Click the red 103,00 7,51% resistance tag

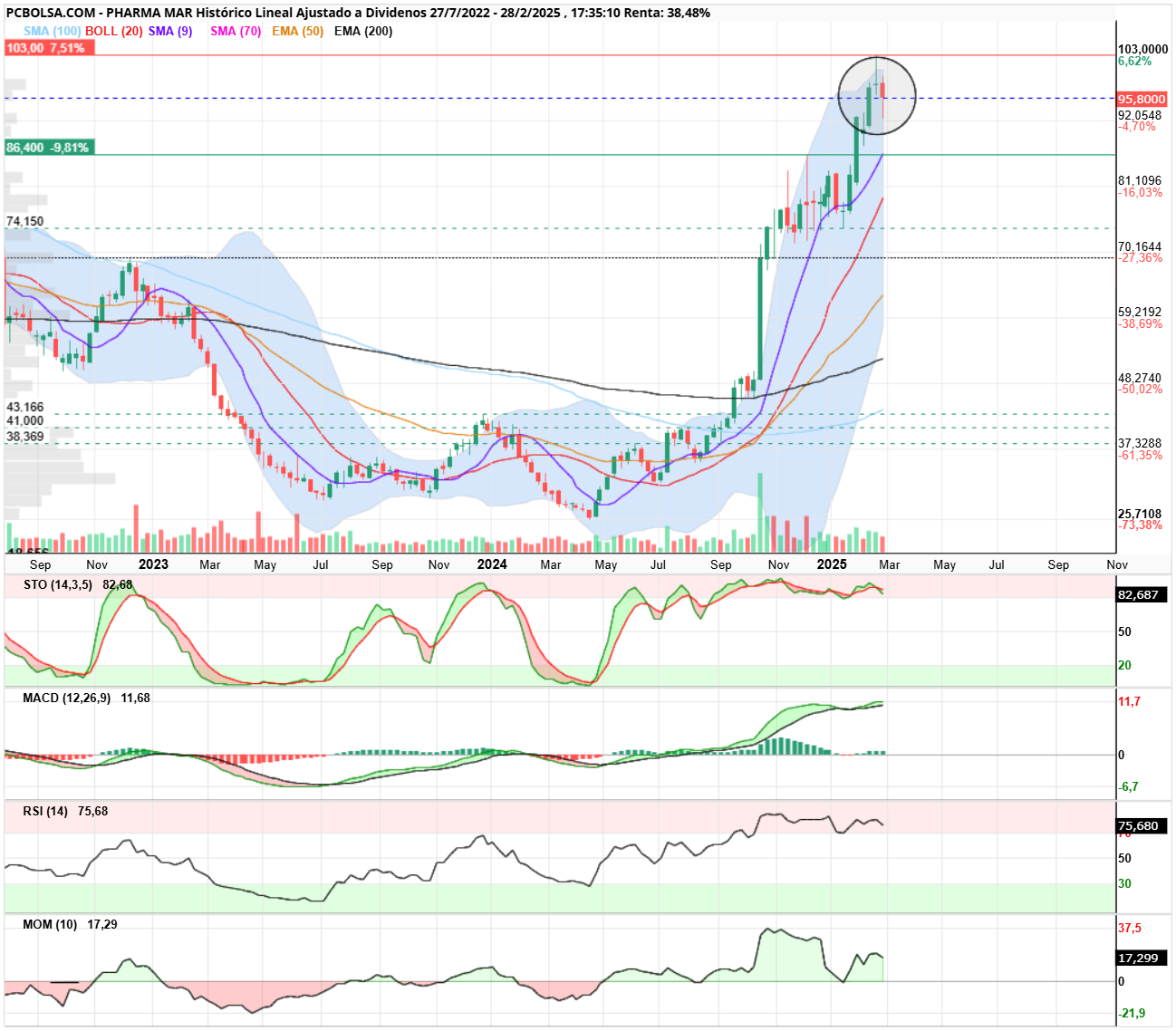click(x=49, y=48)
